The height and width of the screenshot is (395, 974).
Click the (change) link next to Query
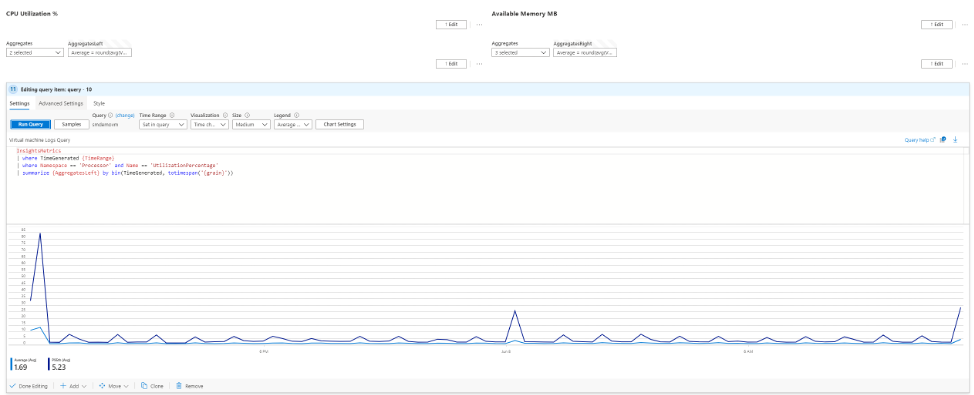click(125, 115)
